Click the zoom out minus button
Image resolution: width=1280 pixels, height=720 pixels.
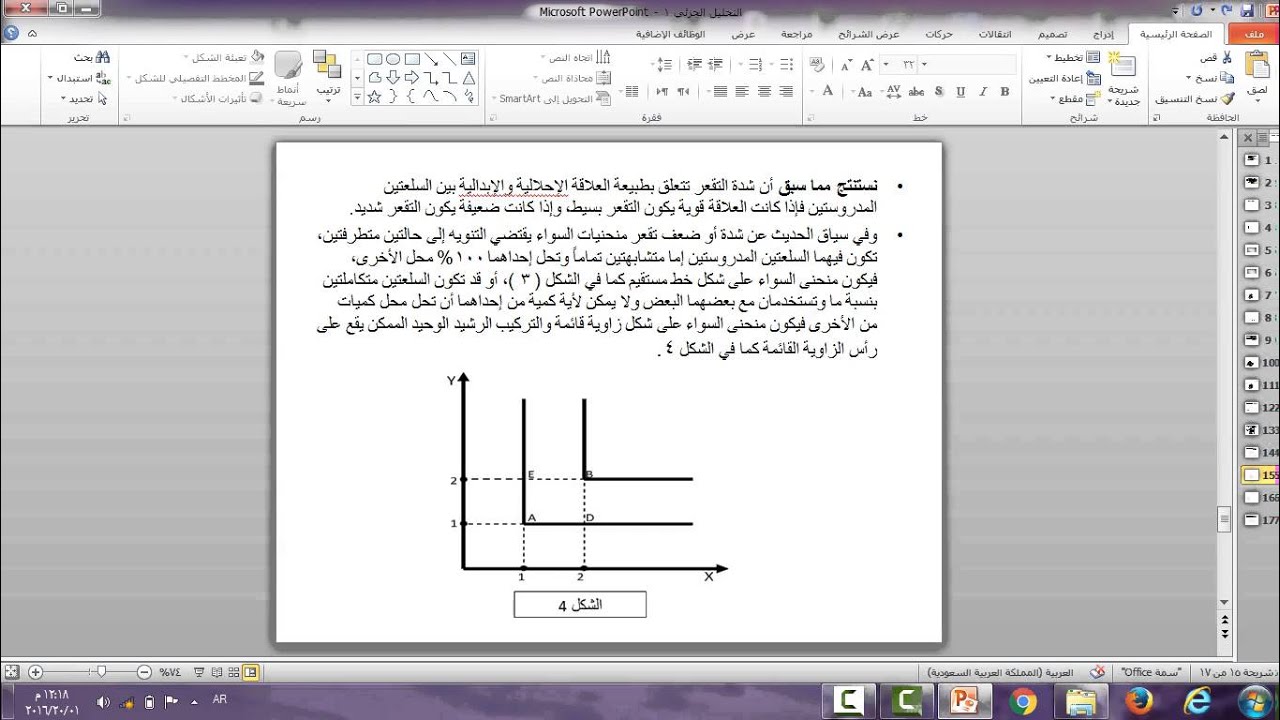click(x=144, y=672)
